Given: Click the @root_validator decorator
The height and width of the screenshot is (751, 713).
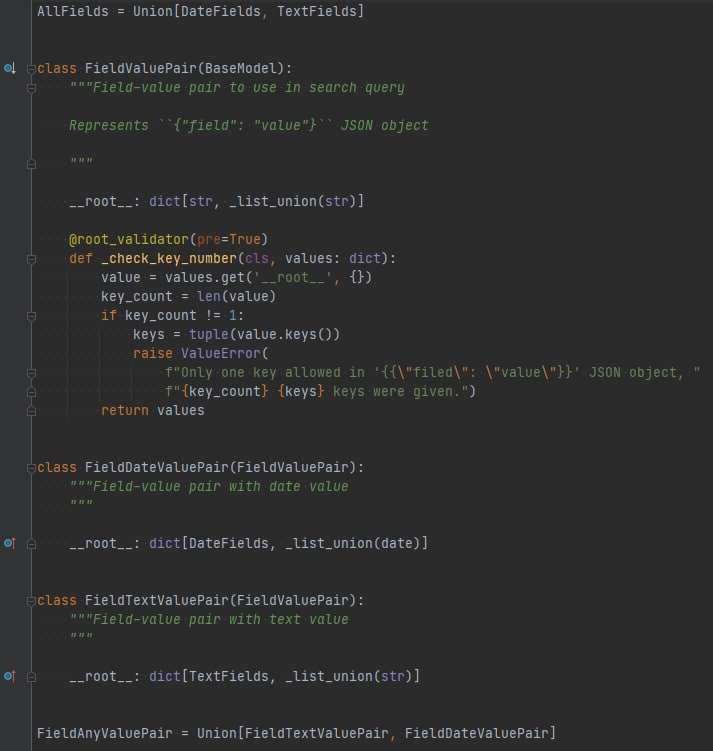Looking at the screenshot, I should click(x=129, y=239).
